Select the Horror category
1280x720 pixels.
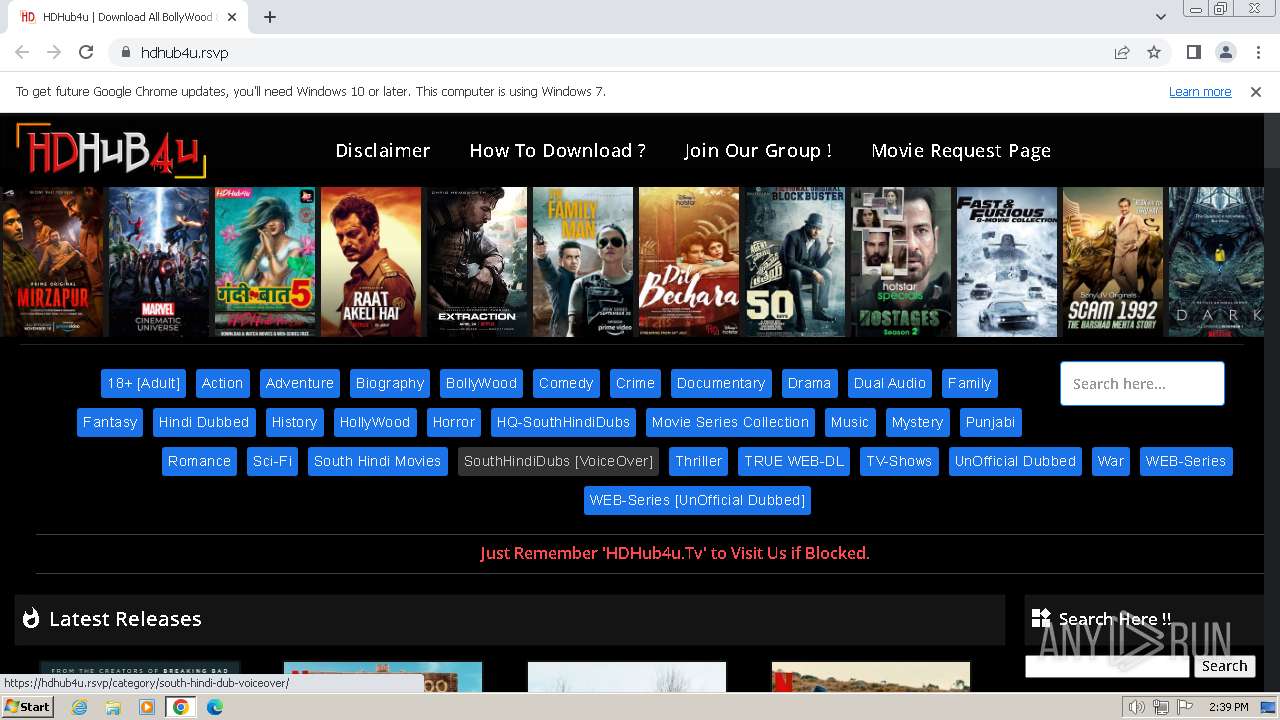(454, 422)
